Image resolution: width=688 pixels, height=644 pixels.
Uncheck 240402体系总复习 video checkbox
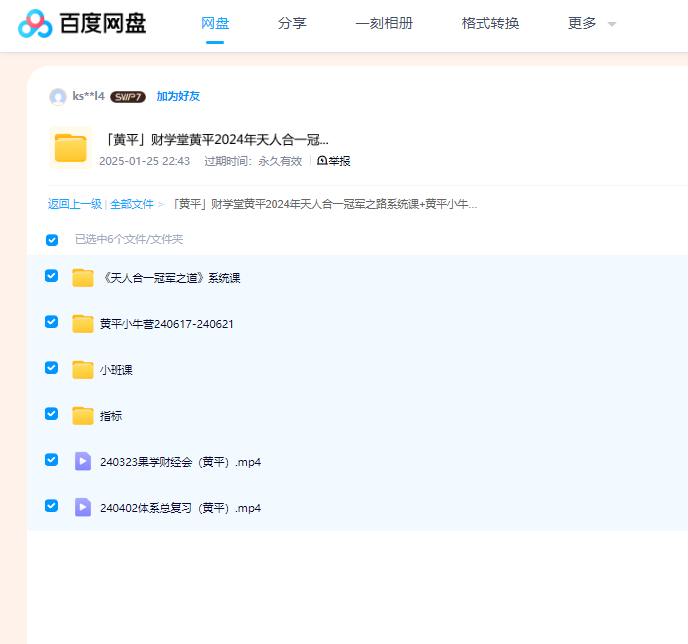coord(51,506)
